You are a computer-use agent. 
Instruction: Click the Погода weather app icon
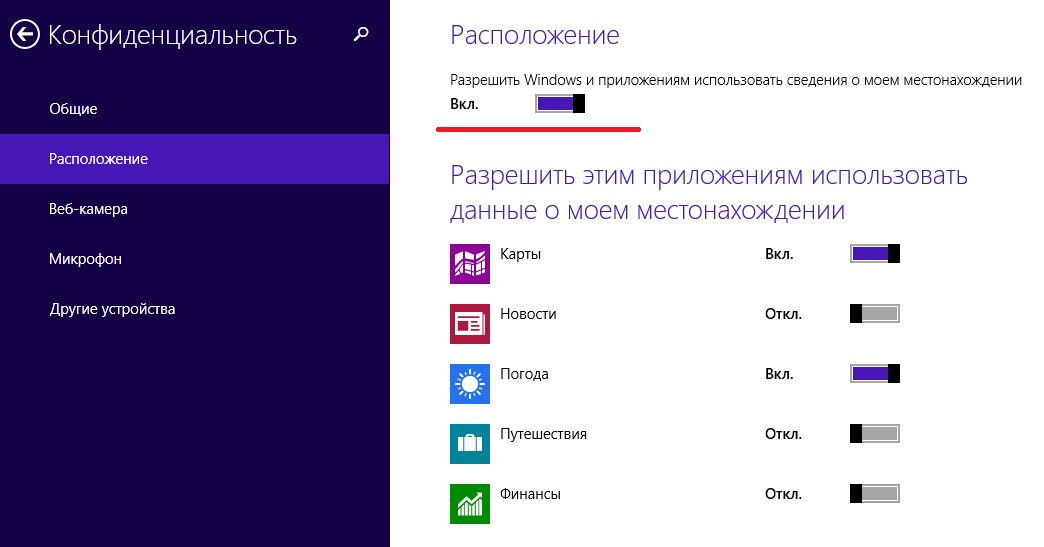coord(469,383)
